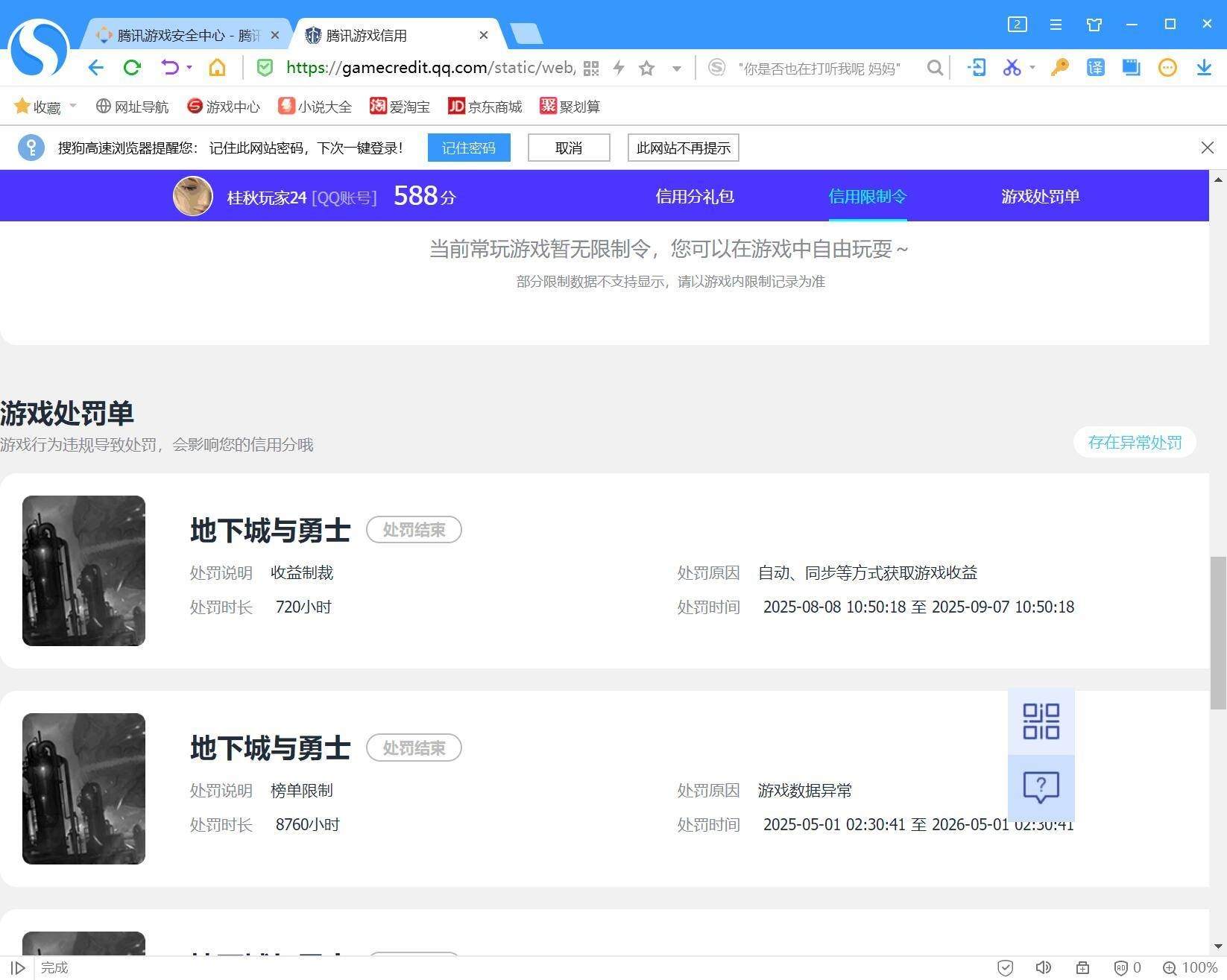Toggle the sidebar panel icon in status bar
This screenshot has width=1227, height=980.
18,968
